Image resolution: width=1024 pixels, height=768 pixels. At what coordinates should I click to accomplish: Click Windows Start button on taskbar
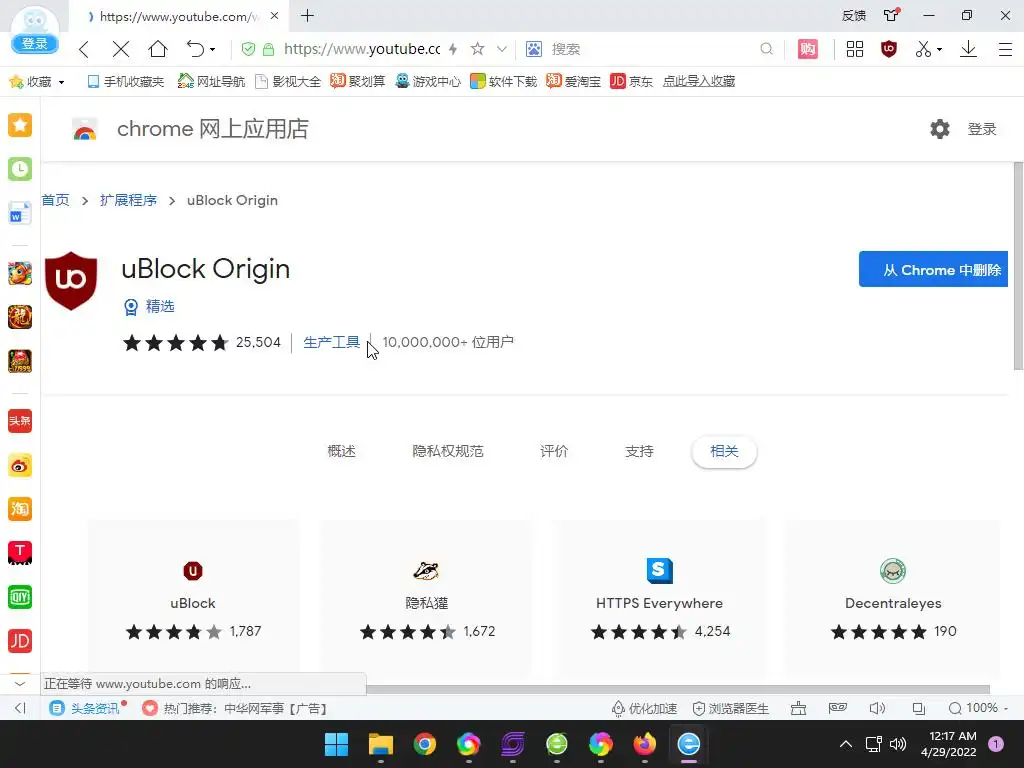pyautogui.click(x=336, y=744)
